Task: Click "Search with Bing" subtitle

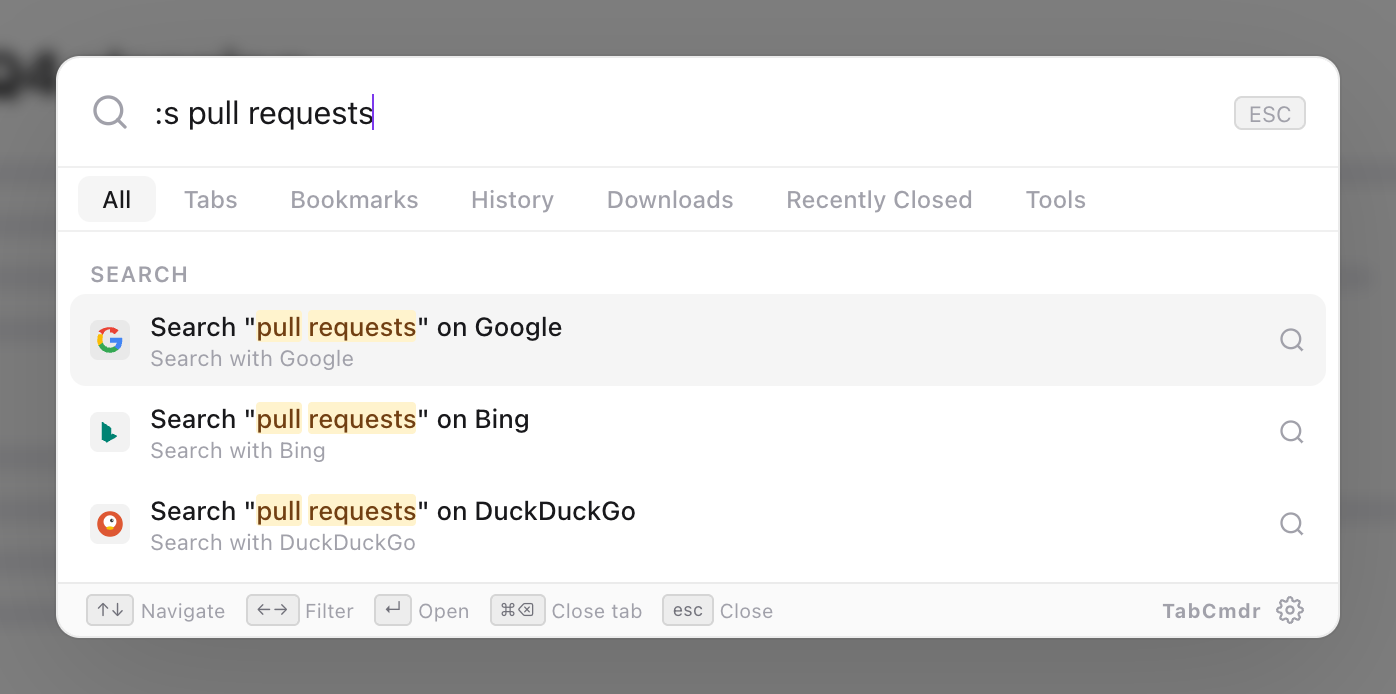Action: (x=238, y=451)
